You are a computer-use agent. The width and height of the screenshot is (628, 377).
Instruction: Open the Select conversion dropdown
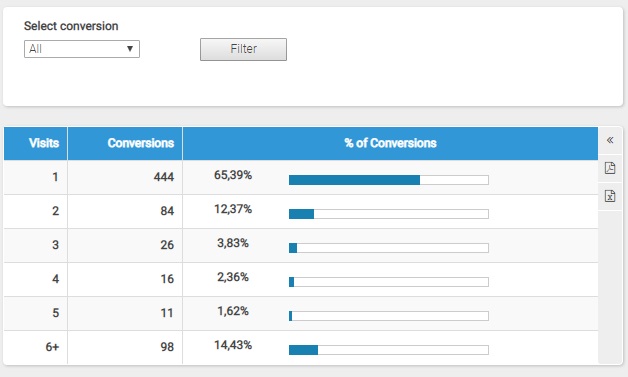coord(82,49)
